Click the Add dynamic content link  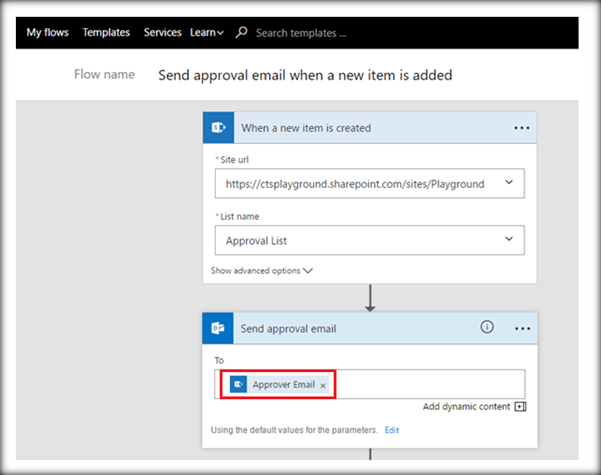point(465,407)
